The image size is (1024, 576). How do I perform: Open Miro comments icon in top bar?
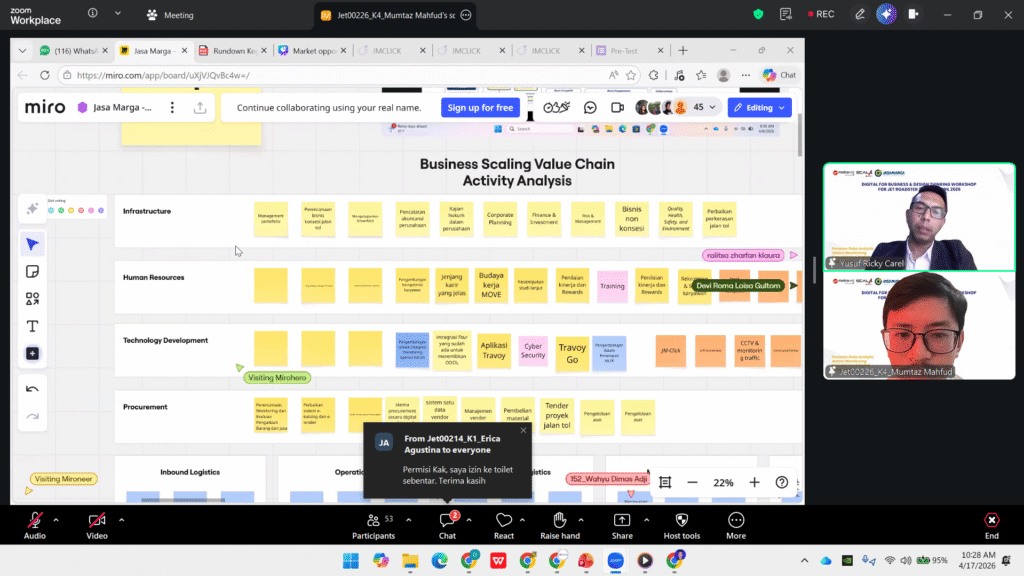click(590, 108)
